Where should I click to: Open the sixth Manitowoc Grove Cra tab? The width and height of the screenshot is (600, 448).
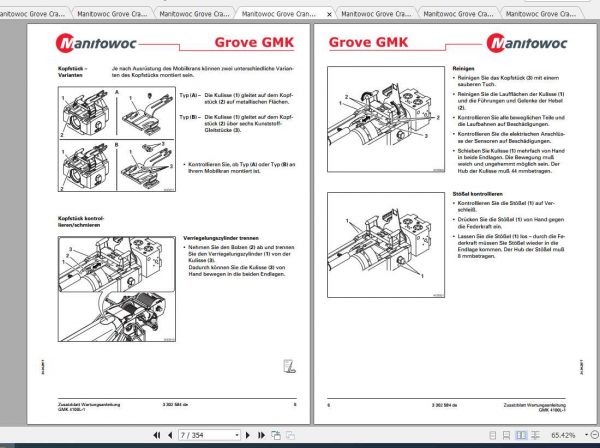(x=458, y=14)
